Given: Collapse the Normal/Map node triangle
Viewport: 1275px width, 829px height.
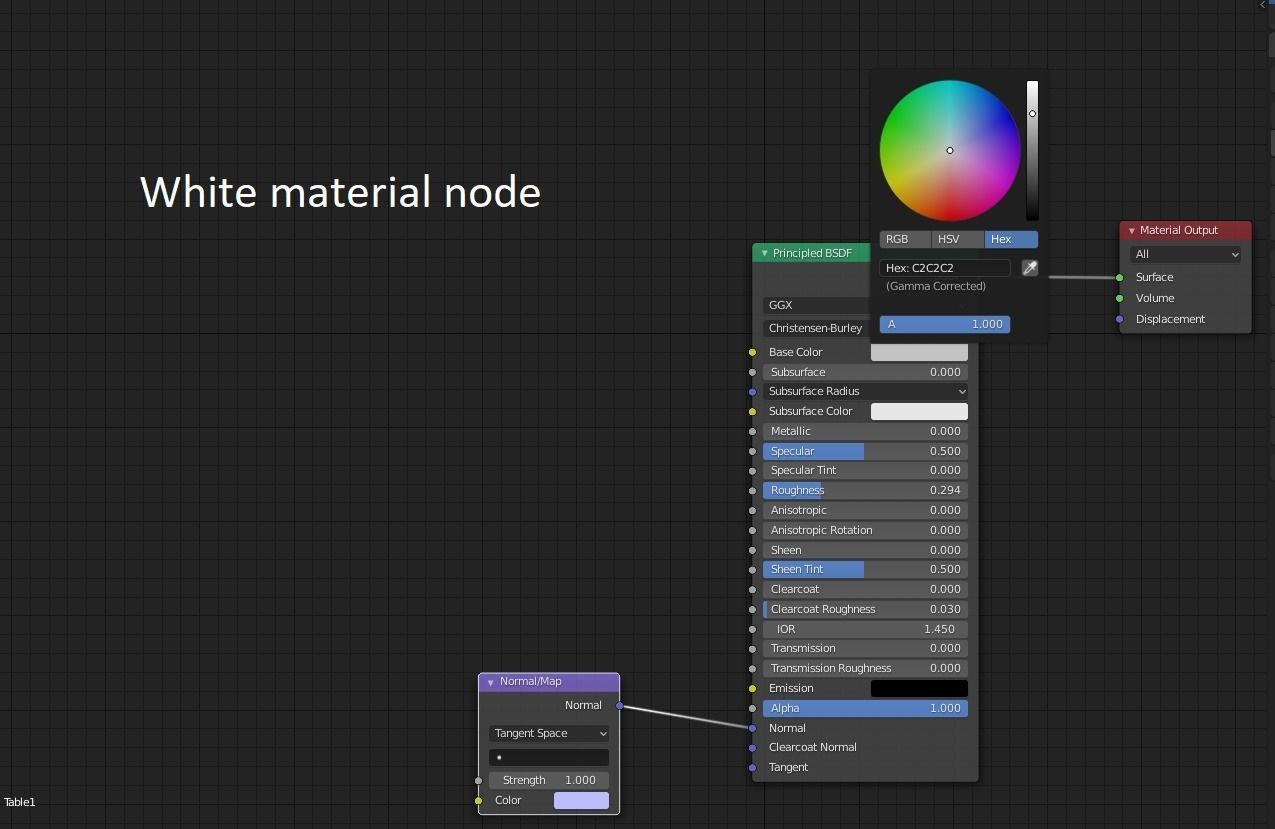Looking at the screenshot, I should pyautogui.click(x=490, y=682).
